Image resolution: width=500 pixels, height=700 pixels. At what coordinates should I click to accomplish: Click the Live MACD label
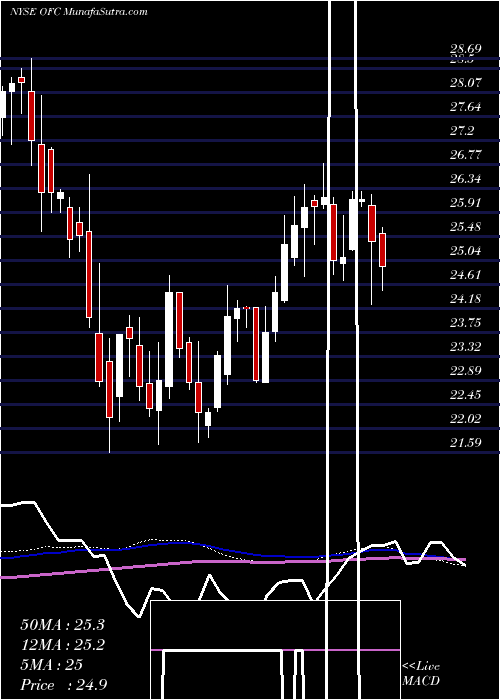(421, 674)
